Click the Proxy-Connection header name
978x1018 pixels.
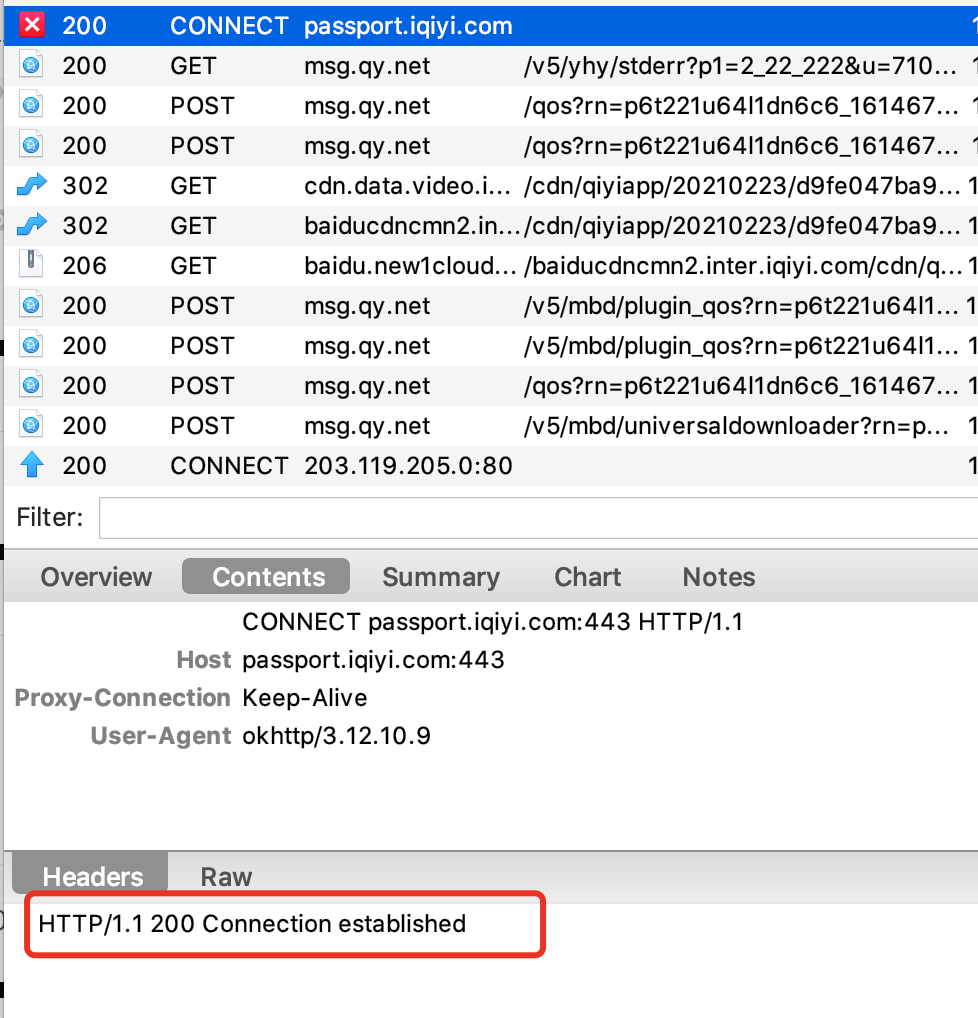point(123,697)
